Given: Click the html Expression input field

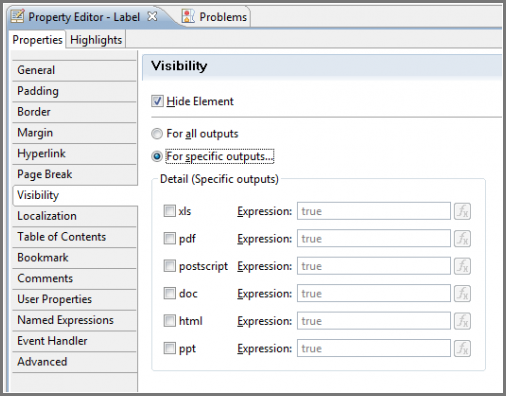Looking at the screenshot, I should click(374, 321).
